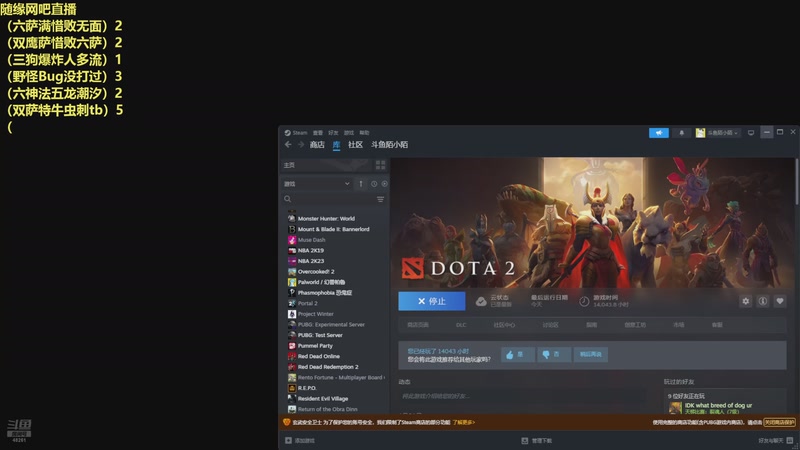This screenshot has height=450, width=800.
Task: Click the play time clock icon
Action: (584, 302)
